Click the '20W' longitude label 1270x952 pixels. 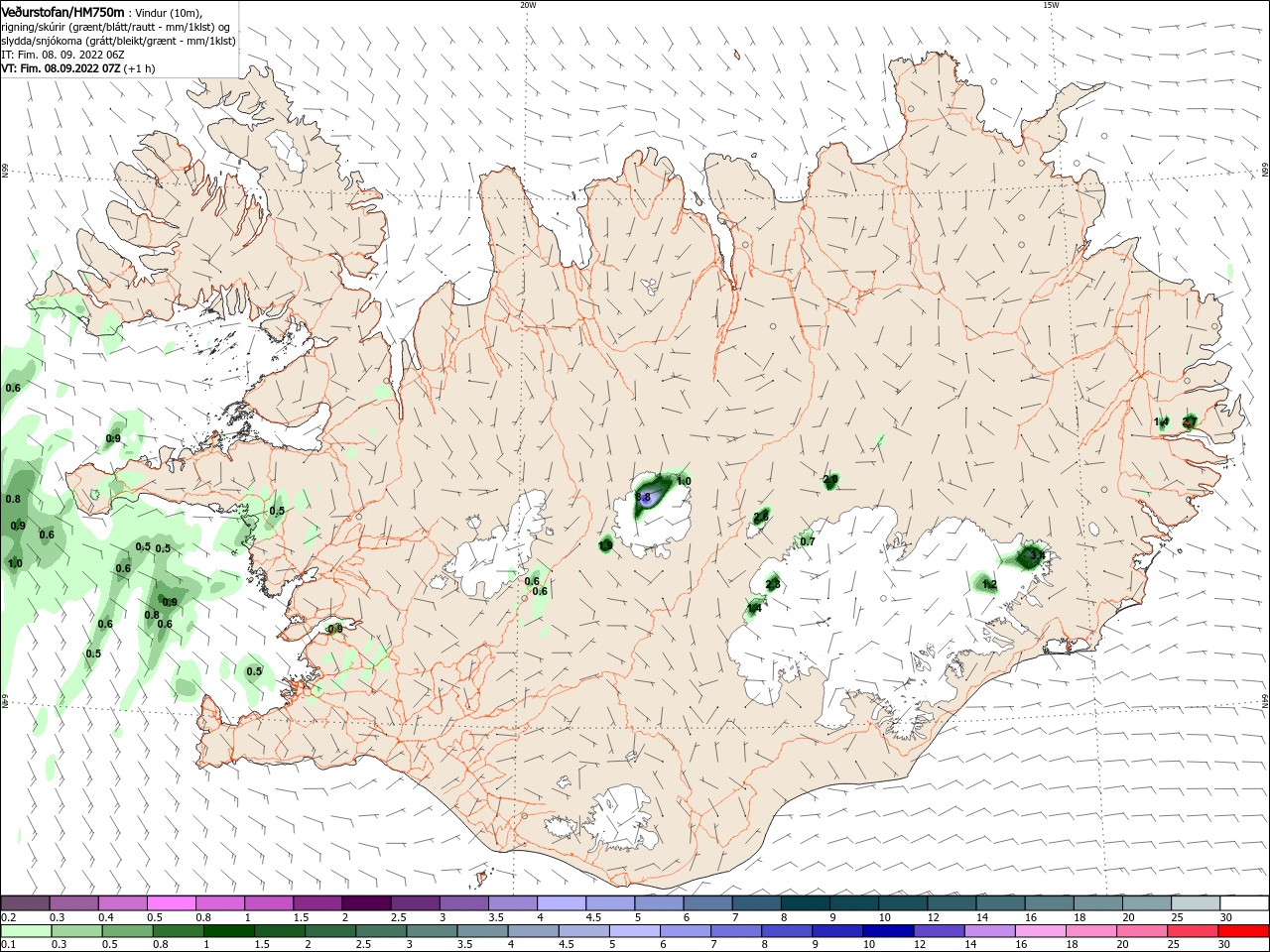[528, 5]
